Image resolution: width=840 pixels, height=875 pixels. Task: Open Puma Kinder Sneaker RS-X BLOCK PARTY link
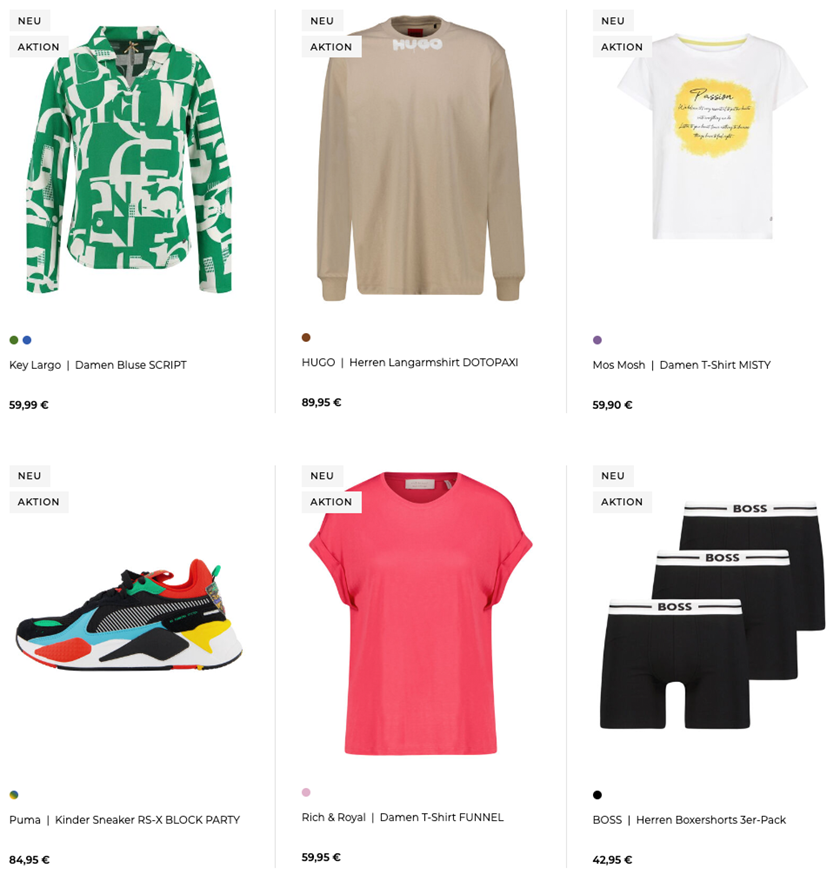click(124, 820)
